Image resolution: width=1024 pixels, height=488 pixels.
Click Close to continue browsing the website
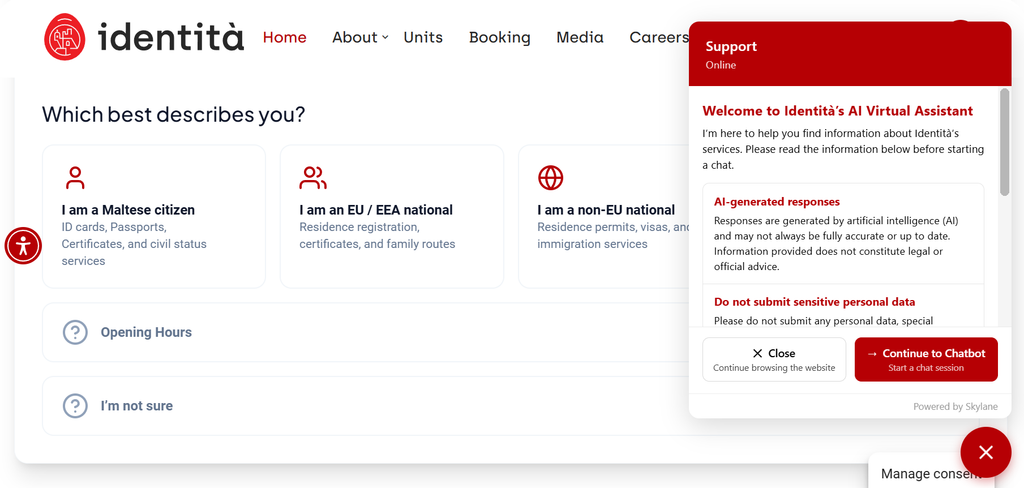coord(774,359)
